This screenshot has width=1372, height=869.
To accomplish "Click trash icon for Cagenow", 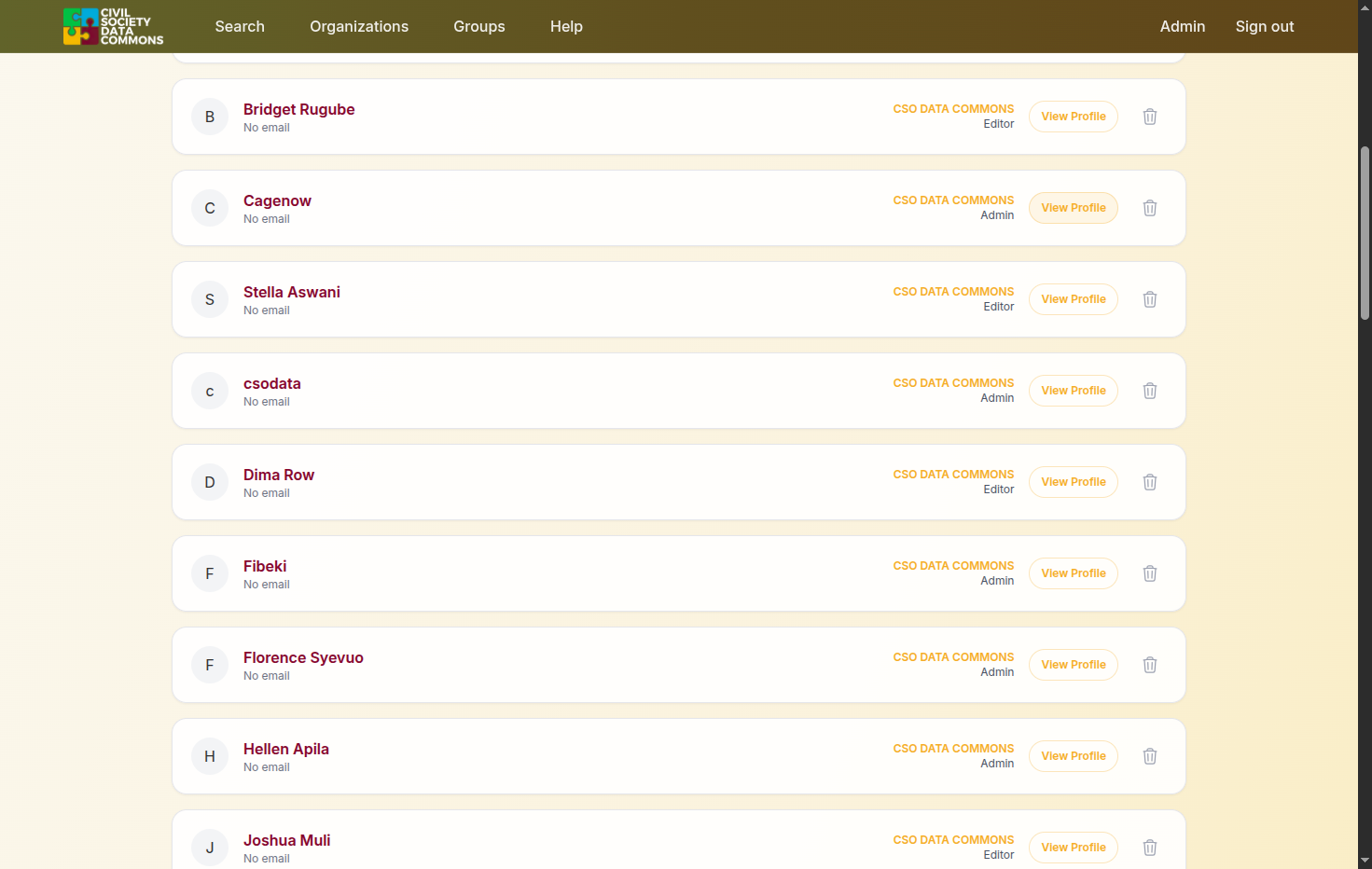I will (x=1150, y=208).
